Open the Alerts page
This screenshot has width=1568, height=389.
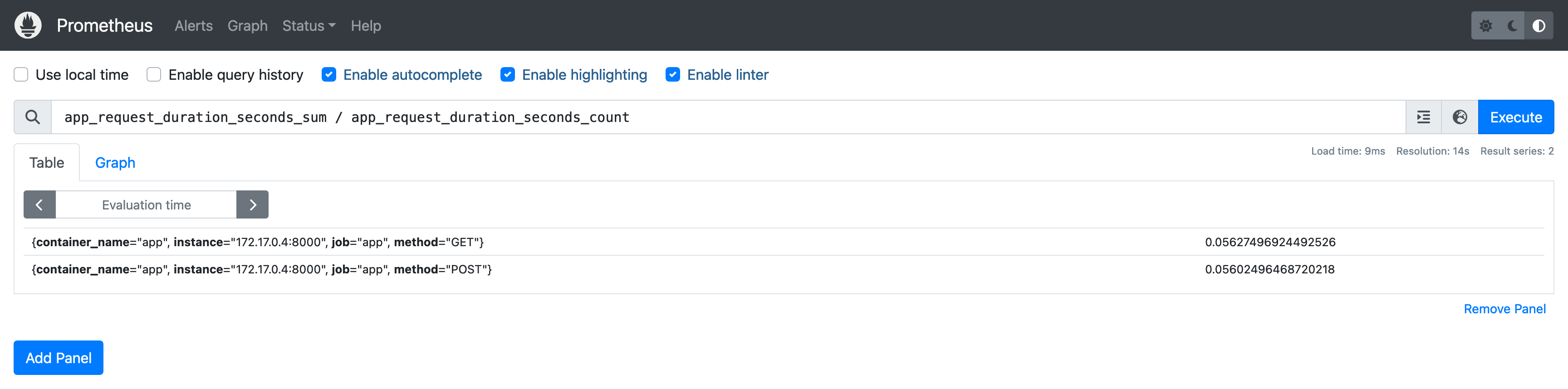[194, 25]
